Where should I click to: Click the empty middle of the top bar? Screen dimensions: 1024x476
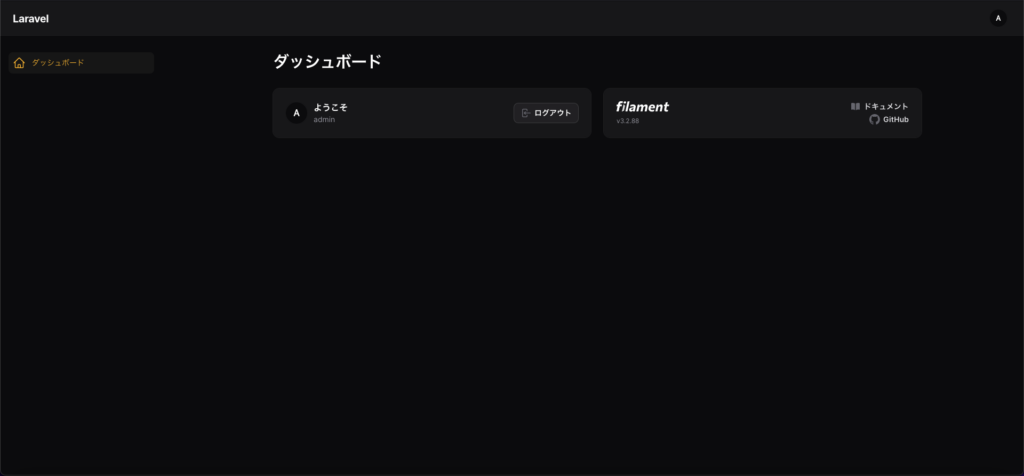point(509,18)
